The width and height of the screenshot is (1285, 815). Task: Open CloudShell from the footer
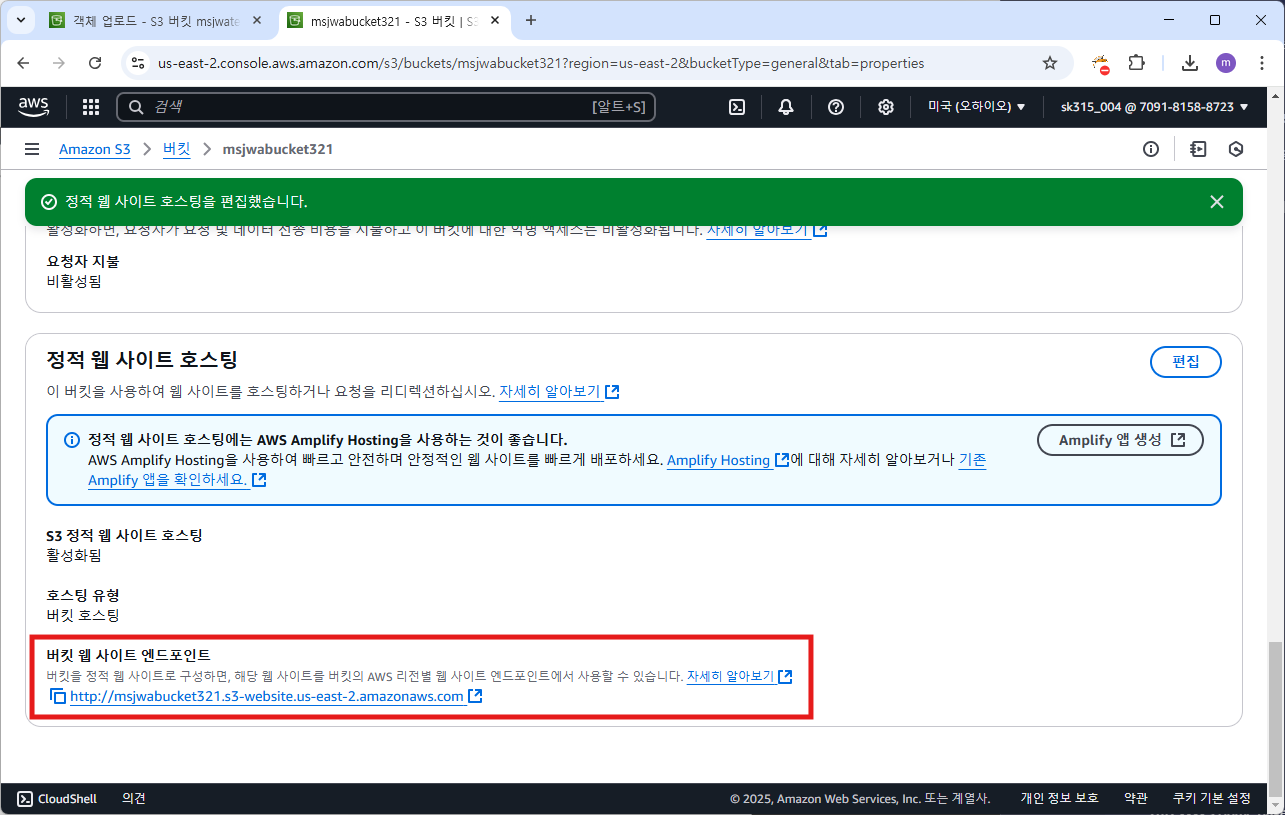(57, 798)
